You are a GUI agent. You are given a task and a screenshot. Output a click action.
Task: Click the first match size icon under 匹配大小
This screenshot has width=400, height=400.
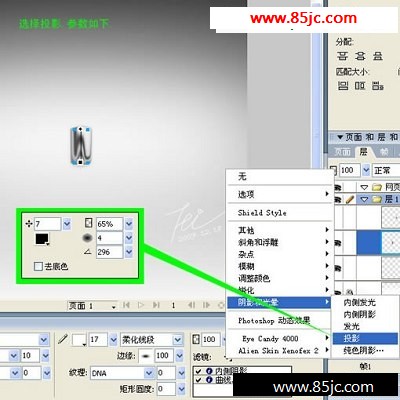click(x=343, y=86)
